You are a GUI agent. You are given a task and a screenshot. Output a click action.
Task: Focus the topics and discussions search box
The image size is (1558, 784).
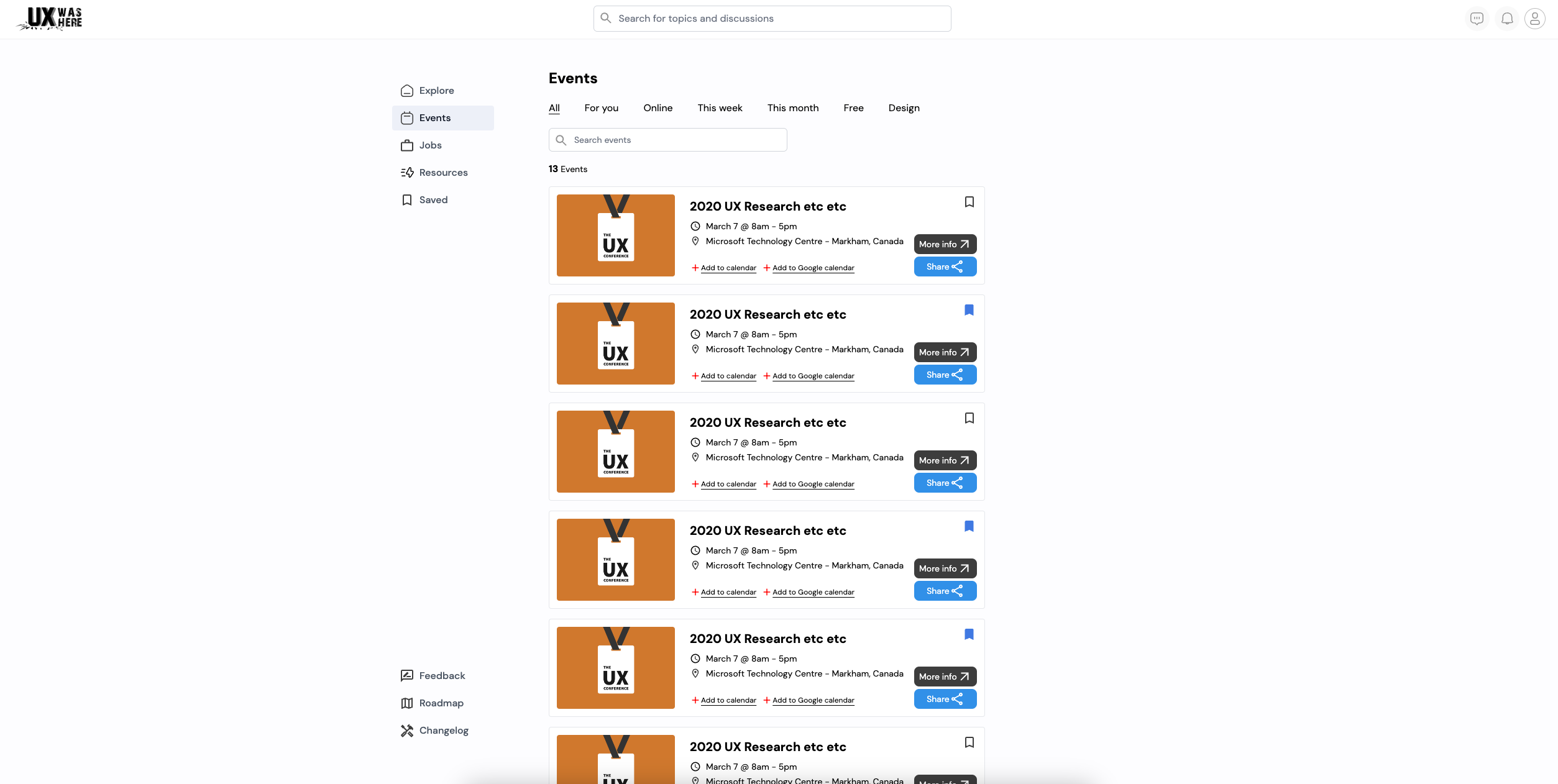click(x=772, y=19)
